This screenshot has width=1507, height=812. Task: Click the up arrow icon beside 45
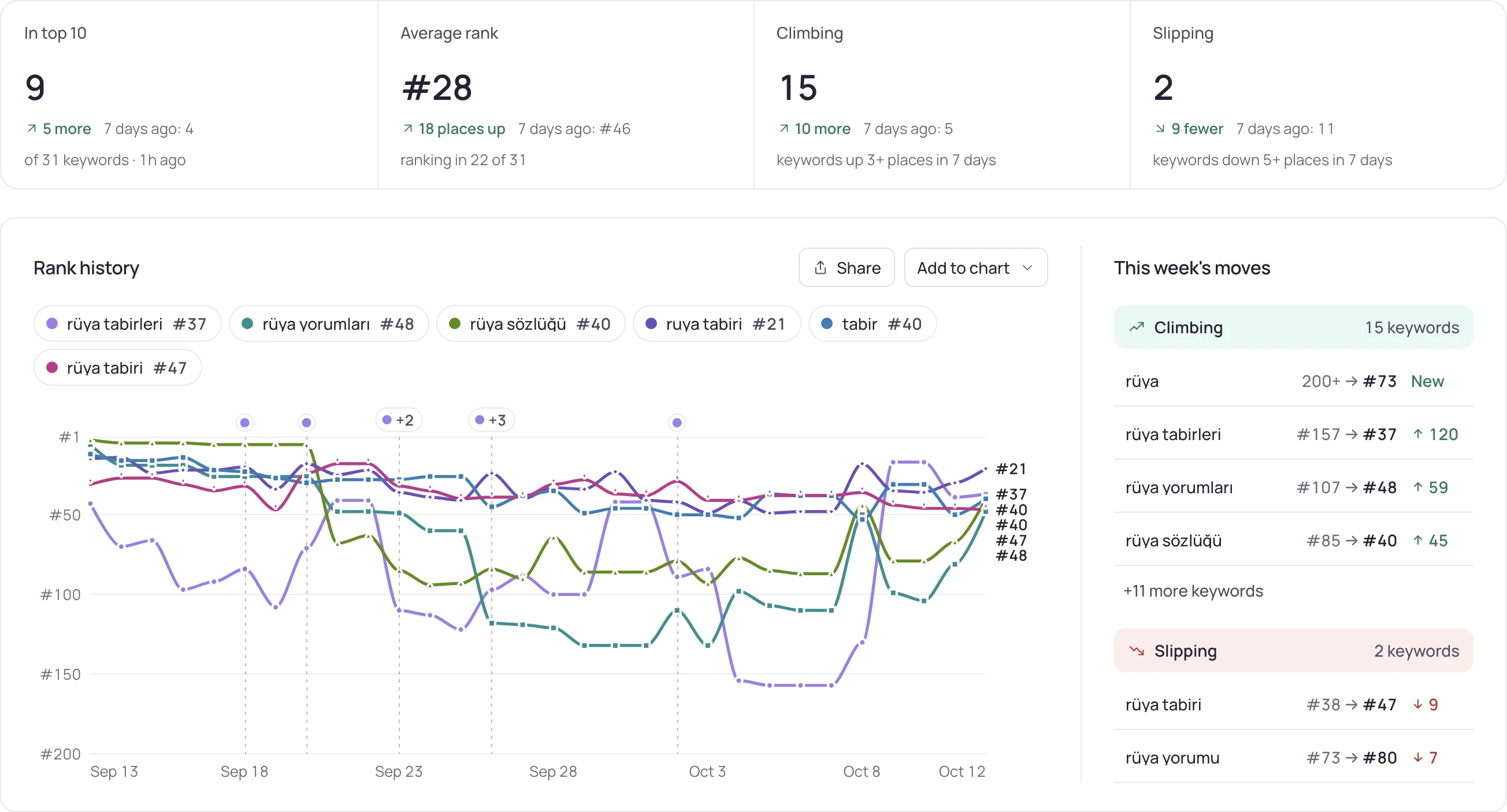[1417, 541]
